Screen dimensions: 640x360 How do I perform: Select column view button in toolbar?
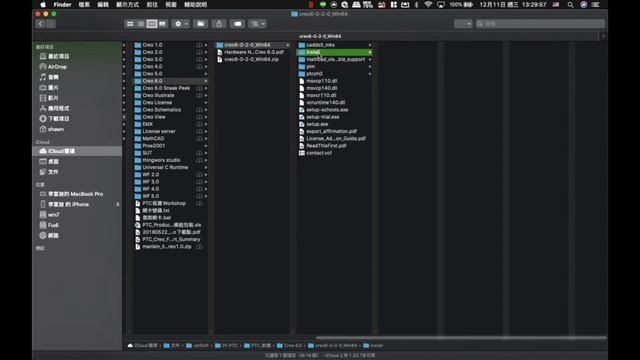point(152,24)
